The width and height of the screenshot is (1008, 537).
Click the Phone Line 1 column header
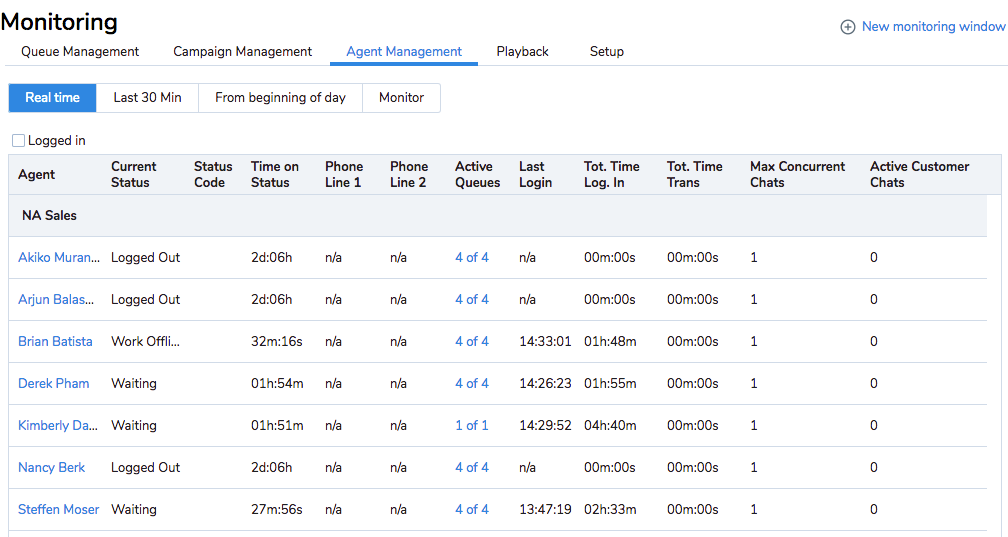344,174
